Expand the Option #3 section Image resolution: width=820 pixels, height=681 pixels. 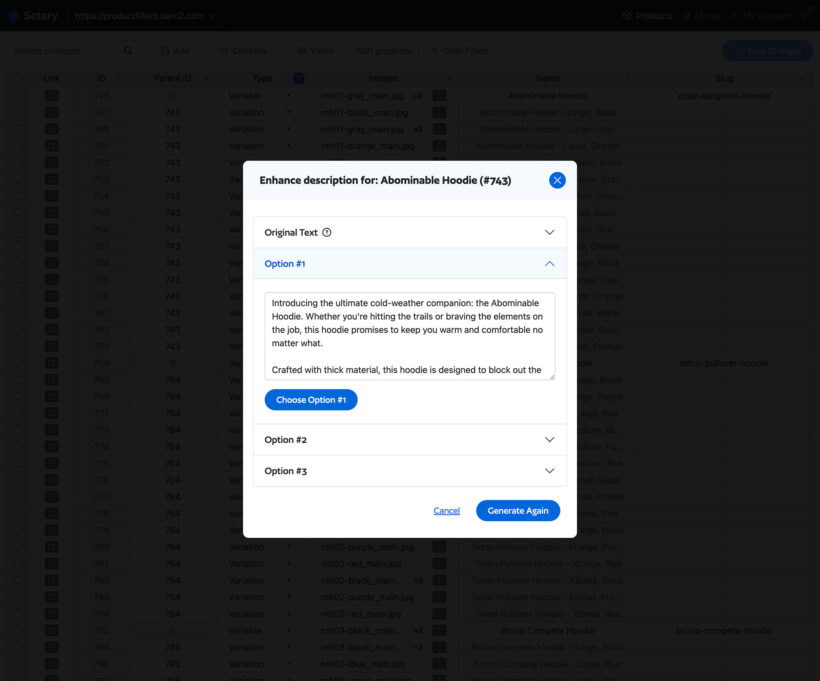[x=548, y=470]
